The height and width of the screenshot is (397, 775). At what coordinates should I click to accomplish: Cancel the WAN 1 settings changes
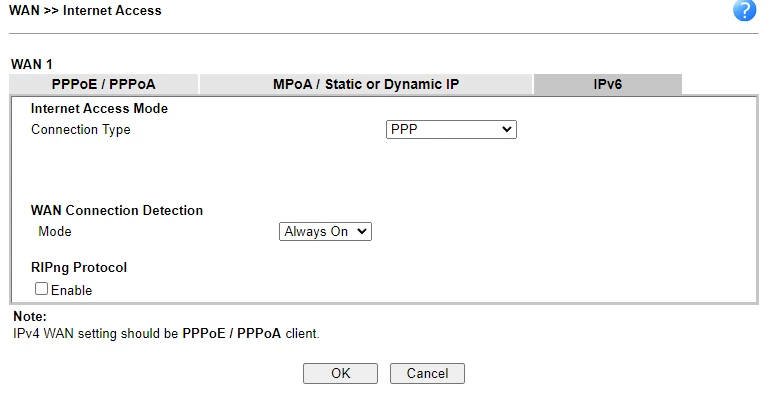(427, 373)
